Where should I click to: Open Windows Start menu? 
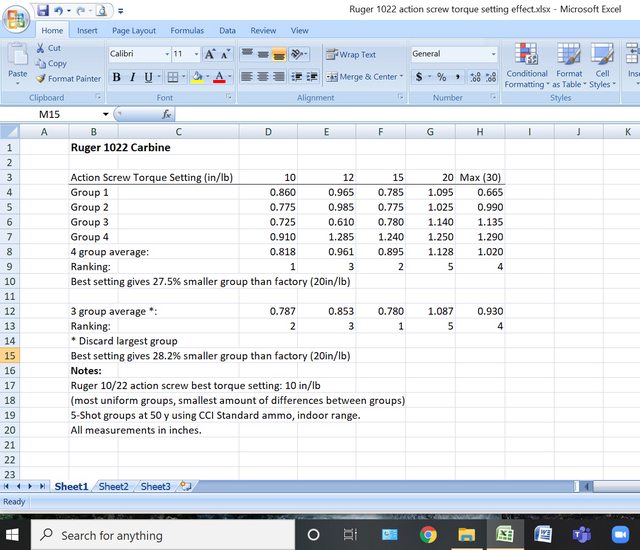click(12, 535)
